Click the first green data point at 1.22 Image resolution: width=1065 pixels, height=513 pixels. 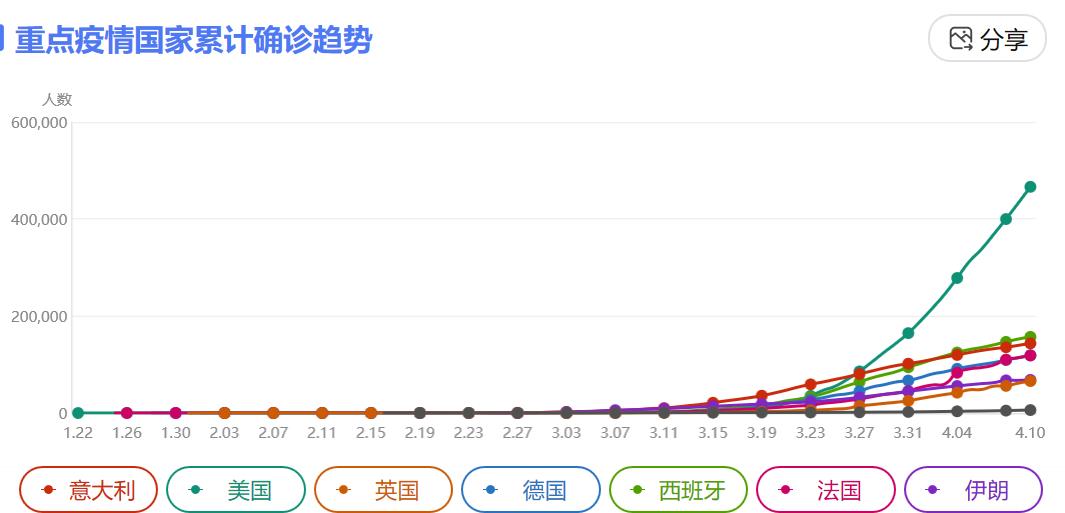[x=77, y=413]
